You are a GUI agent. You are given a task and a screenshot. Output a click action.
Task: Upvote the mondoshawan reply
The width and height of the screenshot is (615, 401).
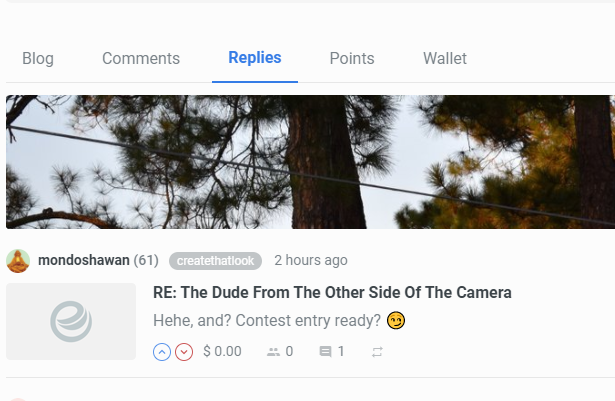pyautogui.click(x=162, y=352)
